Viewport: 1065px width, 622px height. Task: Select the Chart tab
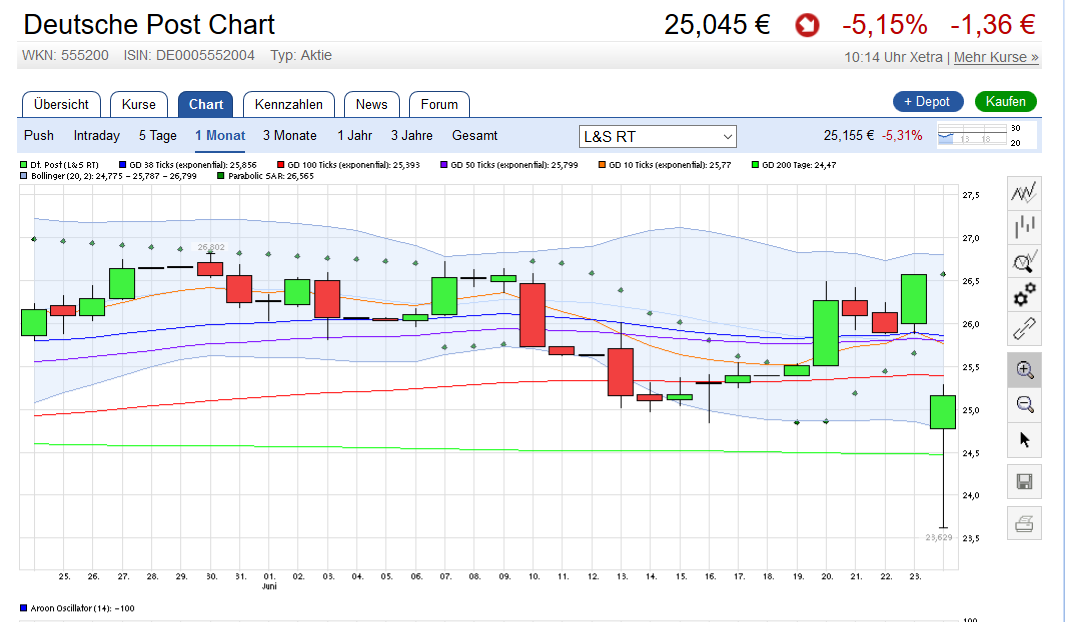coord(206,105)
